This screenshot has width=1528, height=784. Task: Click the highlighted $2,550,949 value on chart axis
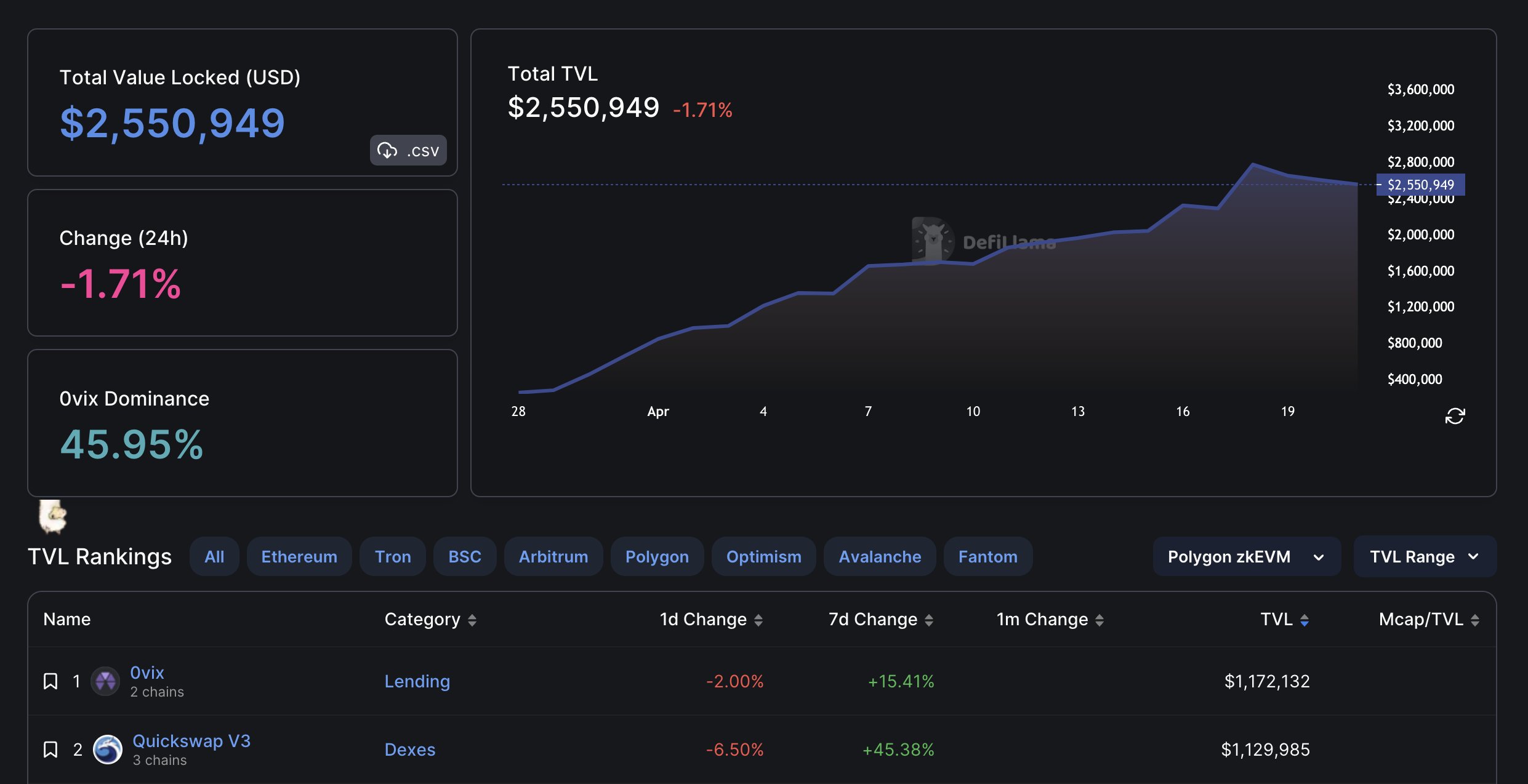pos(1420,184)
